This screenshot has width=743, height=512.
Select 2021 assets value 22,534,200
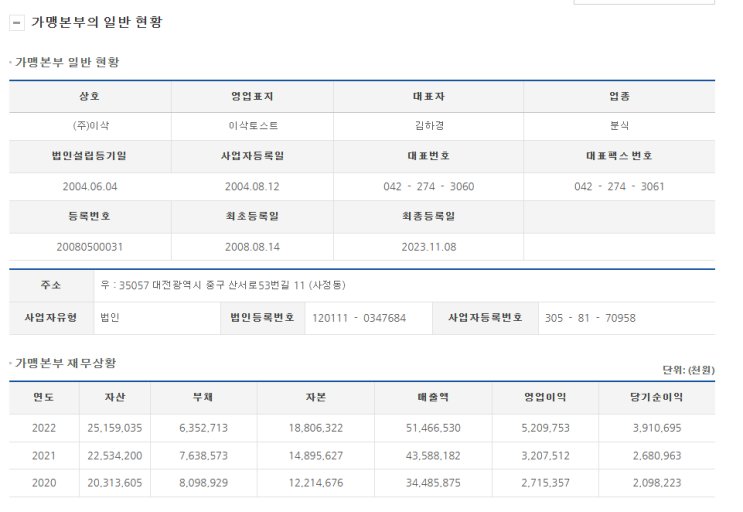pos(115,456)
